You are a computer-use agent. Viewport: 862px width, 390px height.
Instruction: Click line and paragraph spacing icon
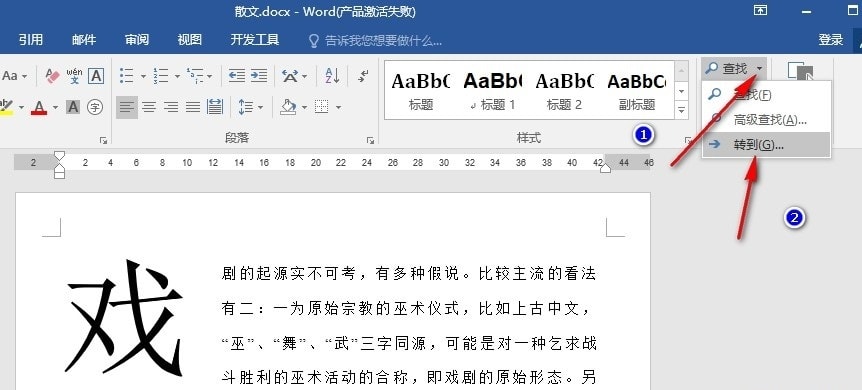click(x=246, y=107)
